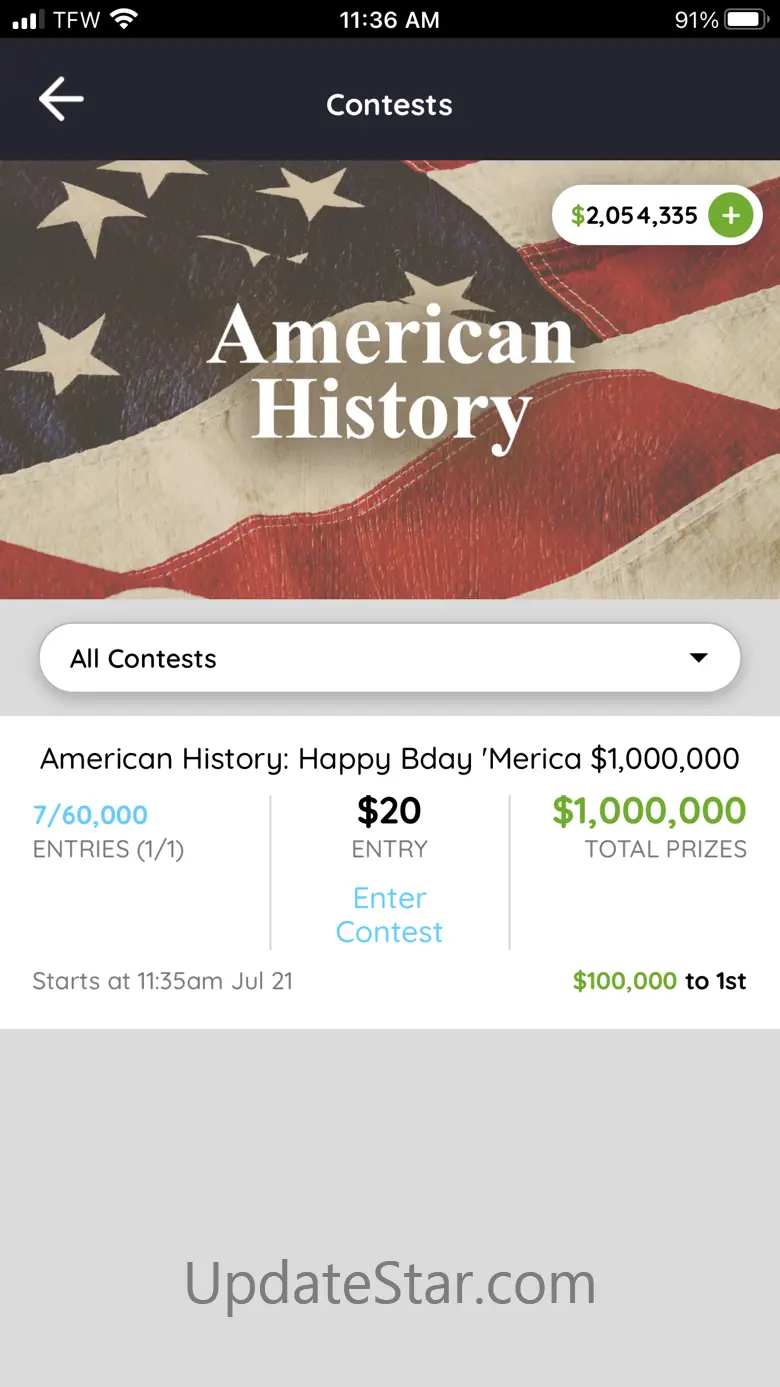The width and height of the screenshot is (780, 1387).
Task: Tap the $20 entry fee
Action: click(x=389, y=811)
